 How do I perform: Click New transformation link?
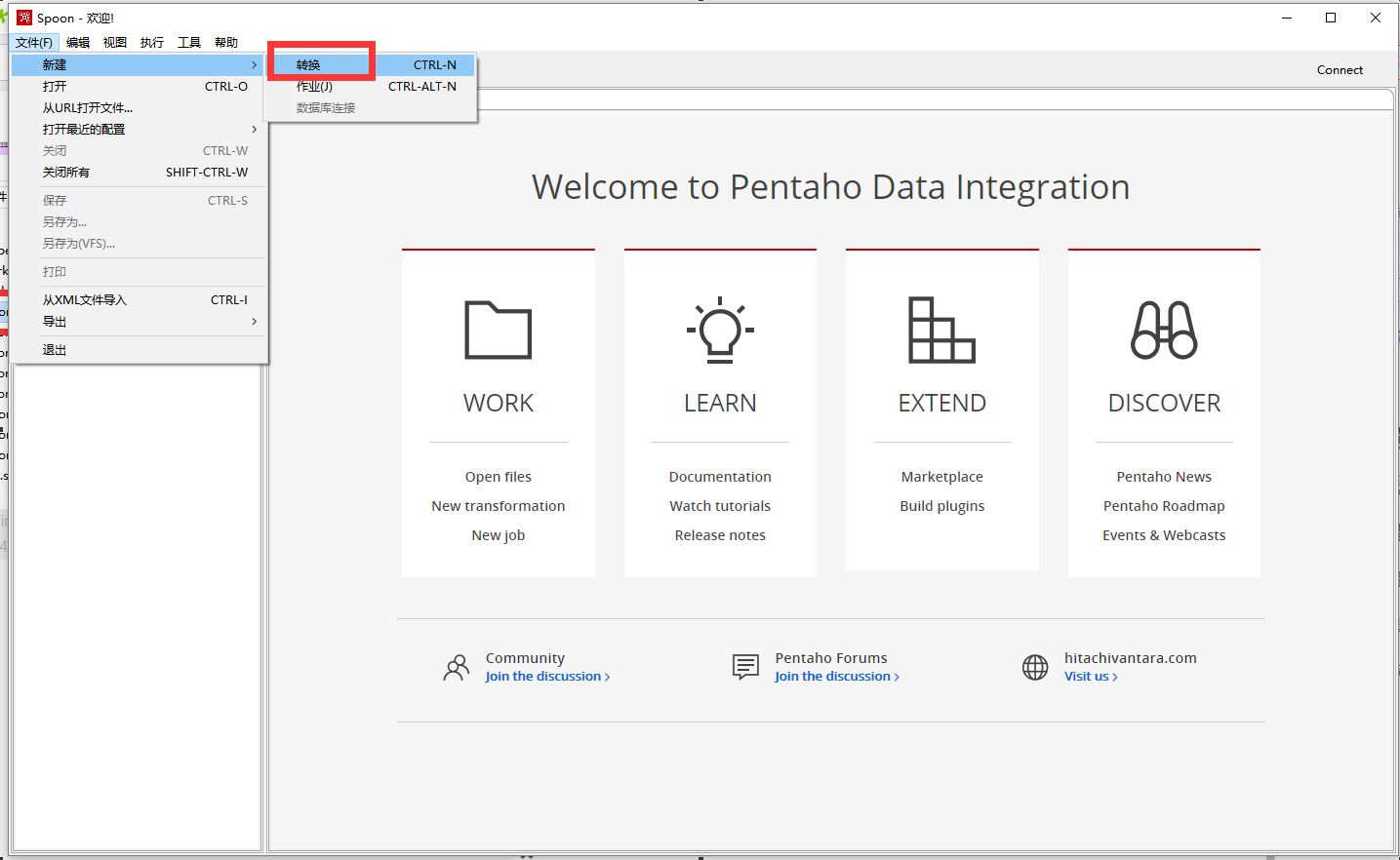(499, 506)
